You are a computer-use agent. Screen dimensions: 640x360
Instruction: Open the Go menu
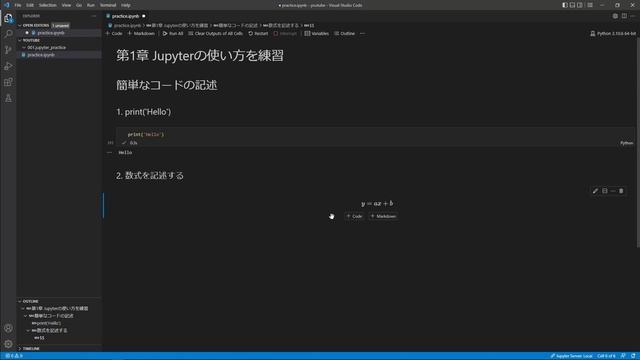click(79, 5)
